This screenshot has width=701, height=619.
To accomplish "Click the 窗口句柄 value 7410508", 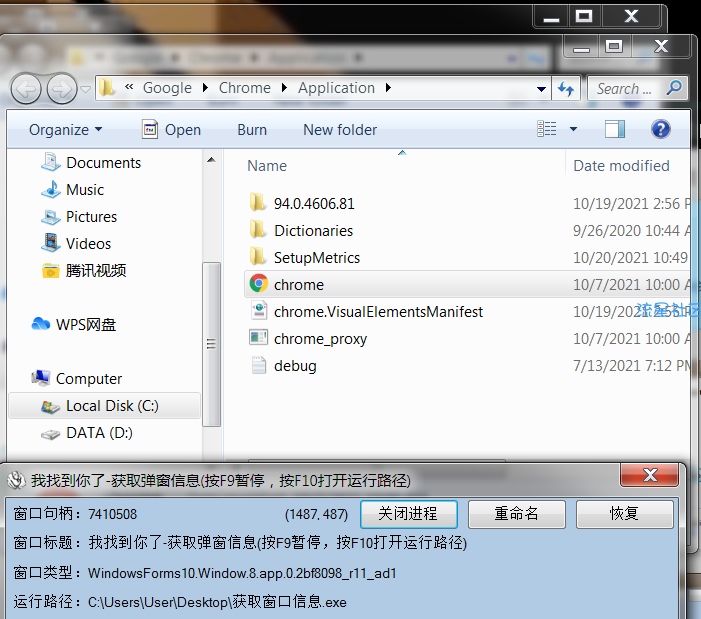I will pos(113,514).
